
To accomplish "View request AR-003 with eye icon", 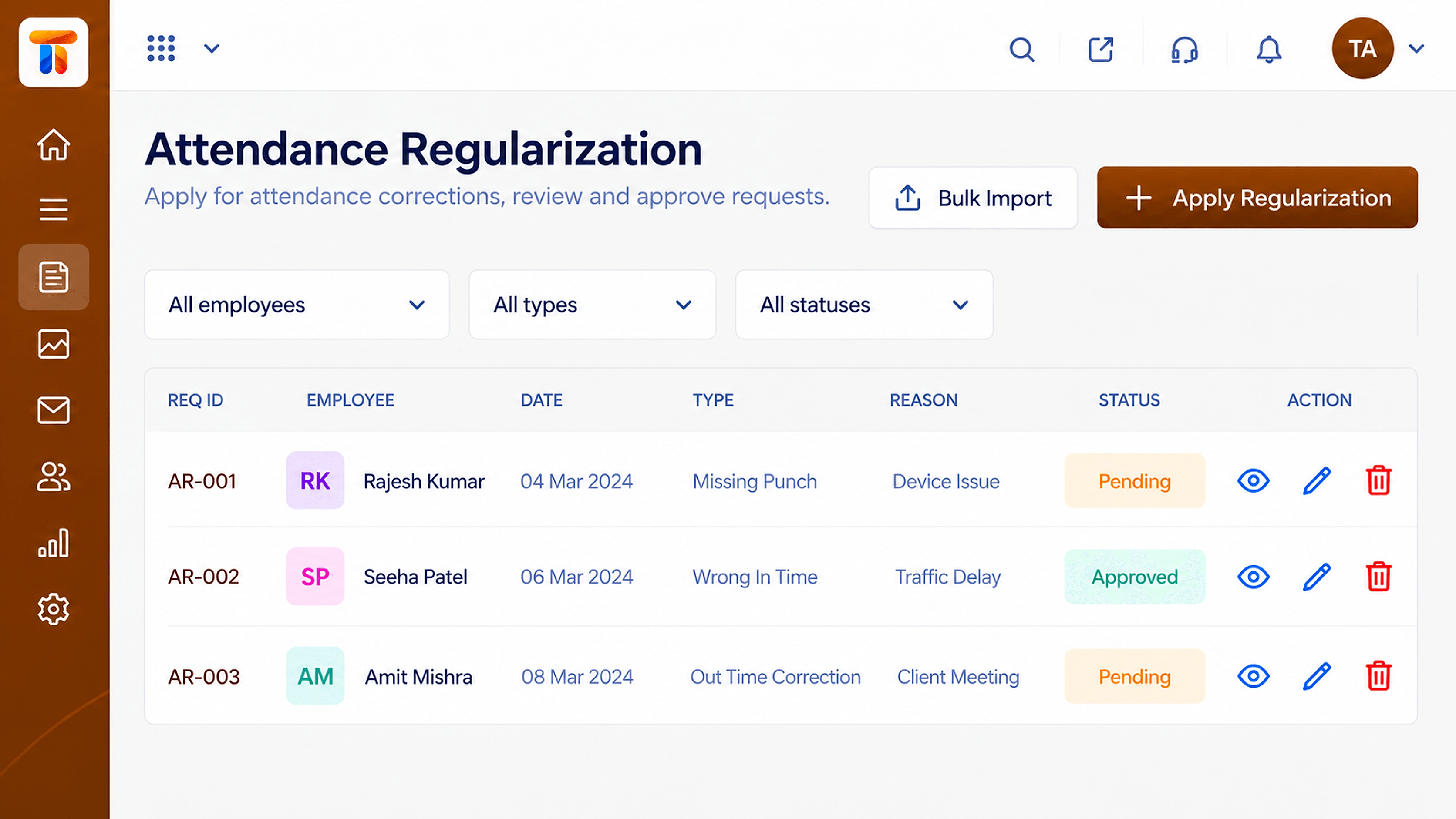I will [x=1254, y=676].
